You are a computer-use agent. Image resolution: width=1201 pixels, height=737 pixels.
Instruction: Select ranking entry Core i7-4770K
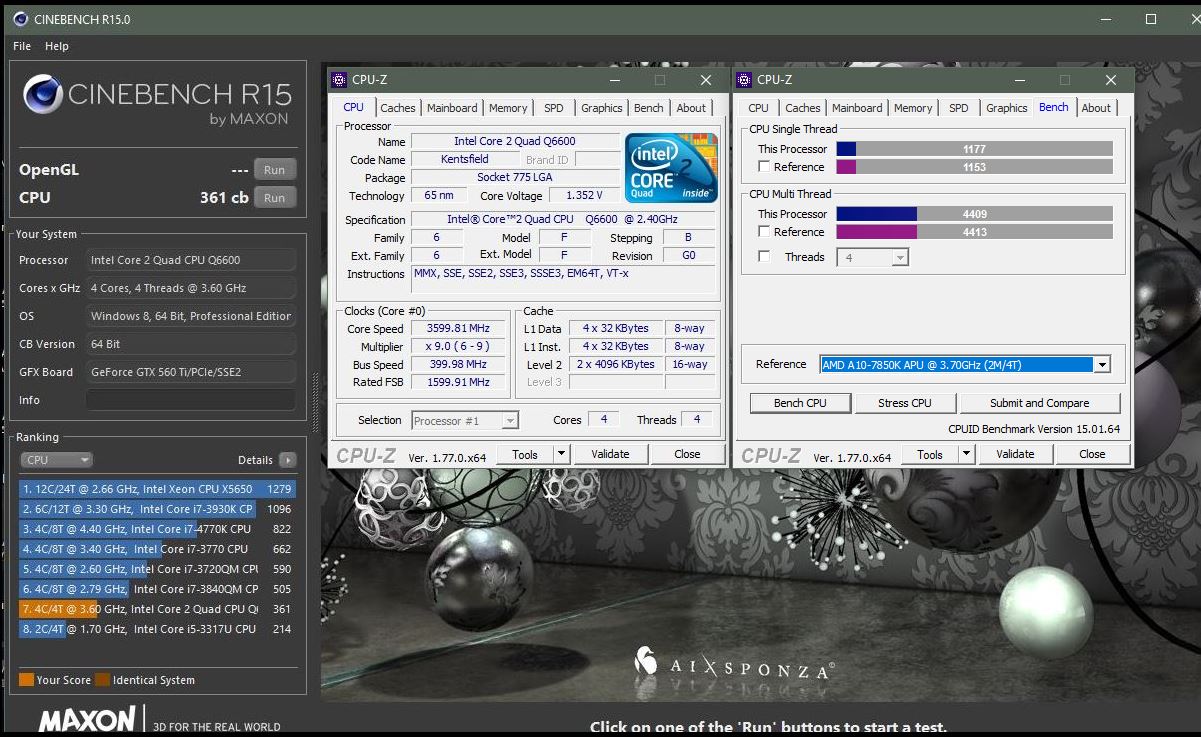(157, 529)
